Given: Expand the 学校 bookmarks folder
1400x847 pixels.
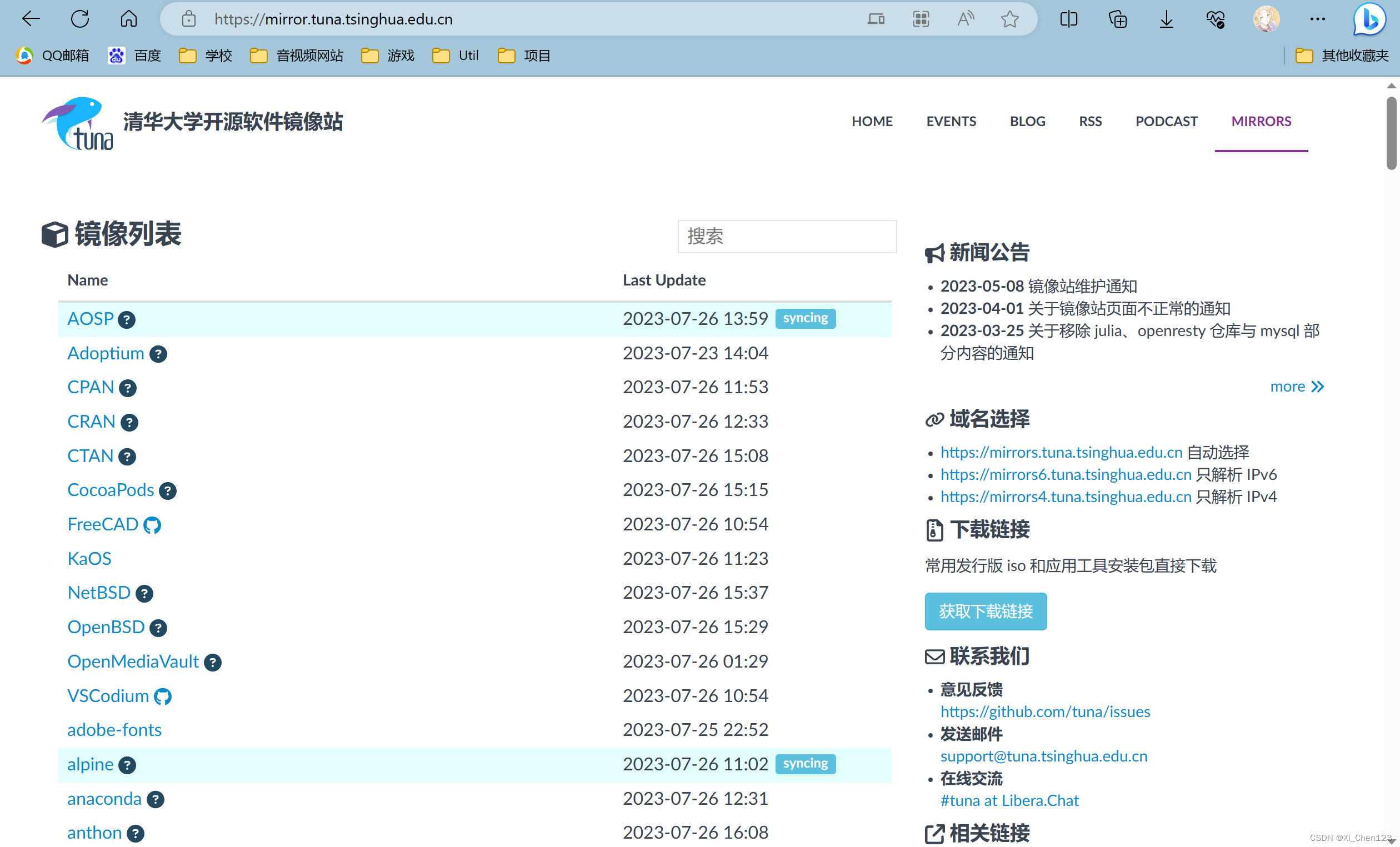Looking at the screenshot, I should 205,56.
